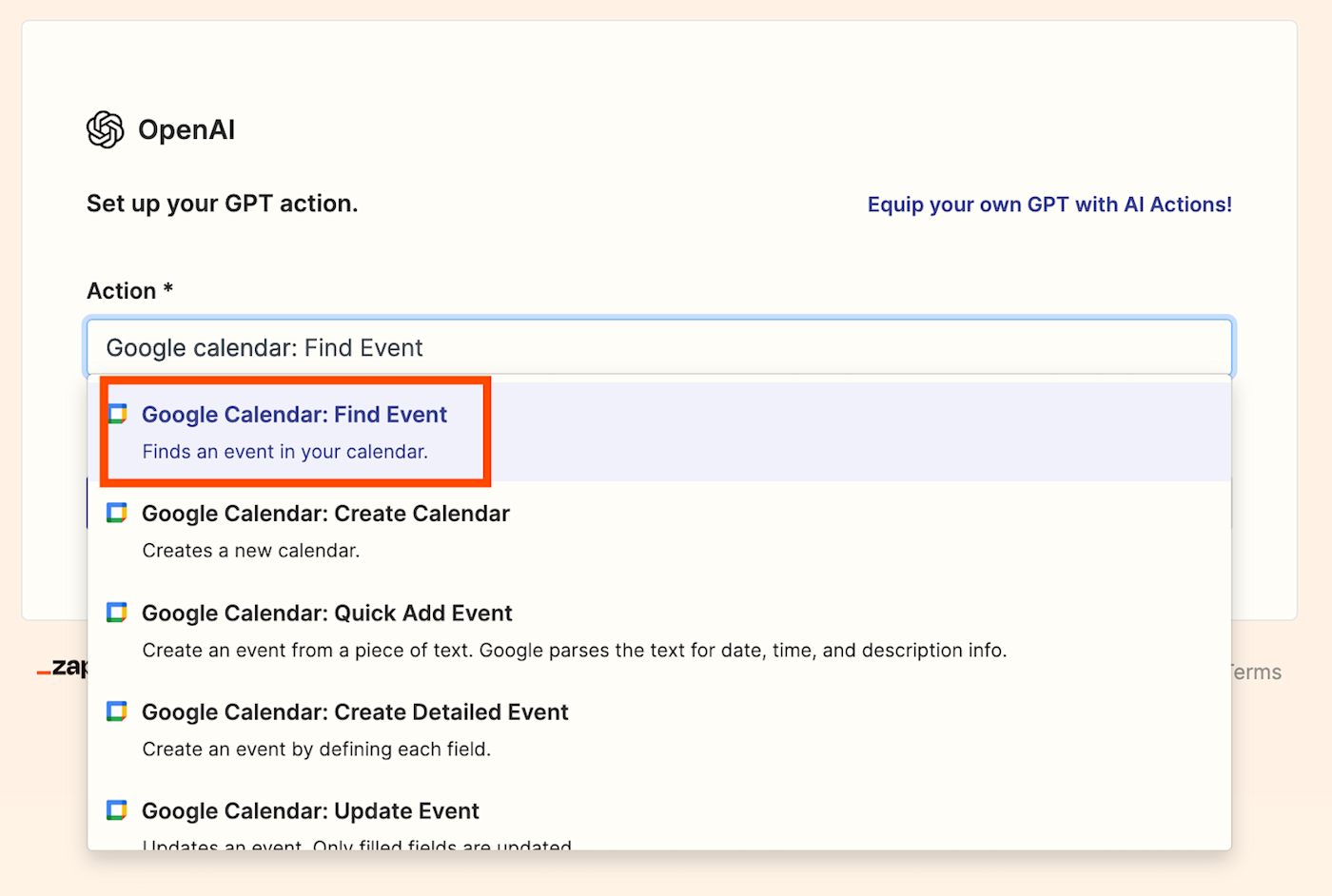Click the calendar icon beside Create Detailed Event
The height and width of the screenshot is (896, 1332).
[x=117, y=711]
